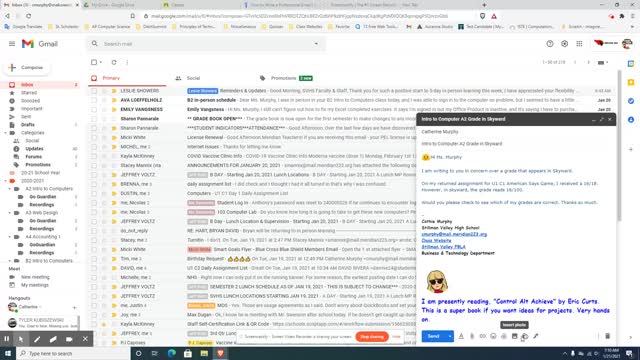Select Screencastify pen drawing tool
Image resolution: width=640 pixels, height=360 pixels.
(x=37, y=339)
